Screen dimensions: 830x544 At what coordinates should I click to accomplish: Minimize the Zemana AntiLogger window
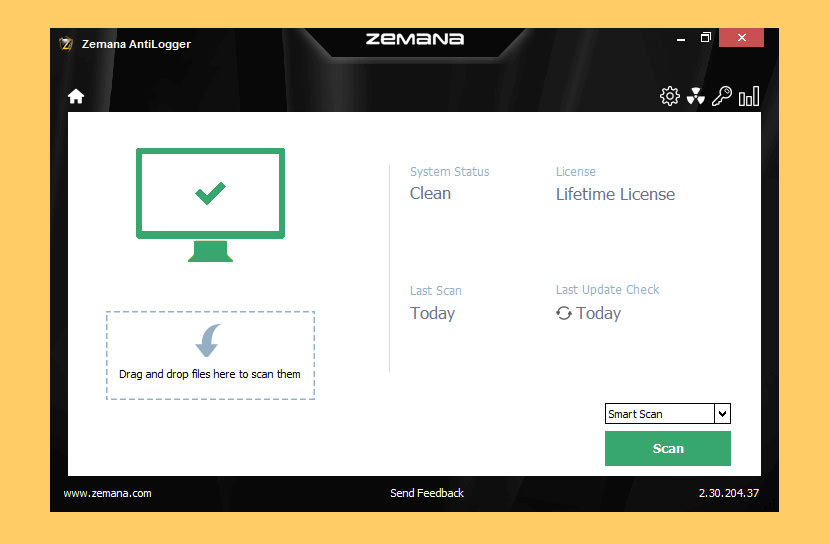pyautogui.click(x=681, y=39)
